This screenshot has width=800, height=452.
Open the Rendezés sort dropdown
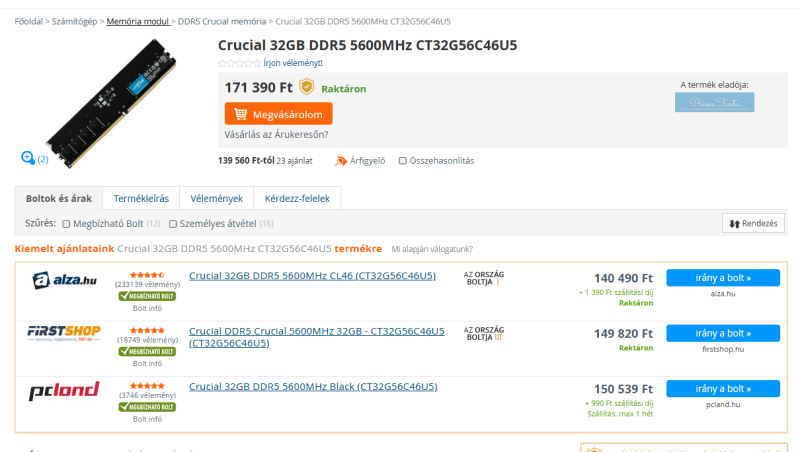[x=753, y=223]
